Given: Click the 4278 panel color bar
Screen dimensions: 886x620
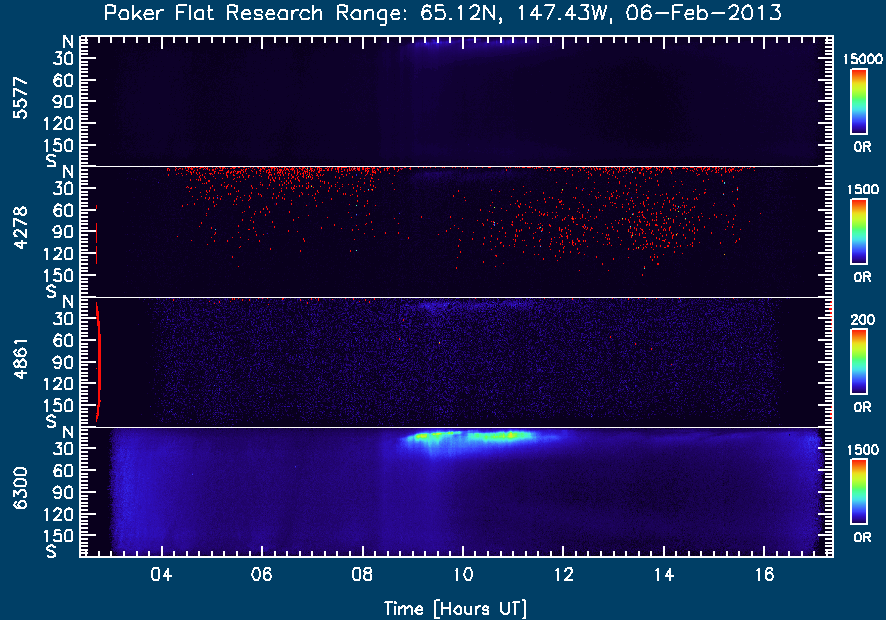Looking at the screenshot, I should click(859, 232).
